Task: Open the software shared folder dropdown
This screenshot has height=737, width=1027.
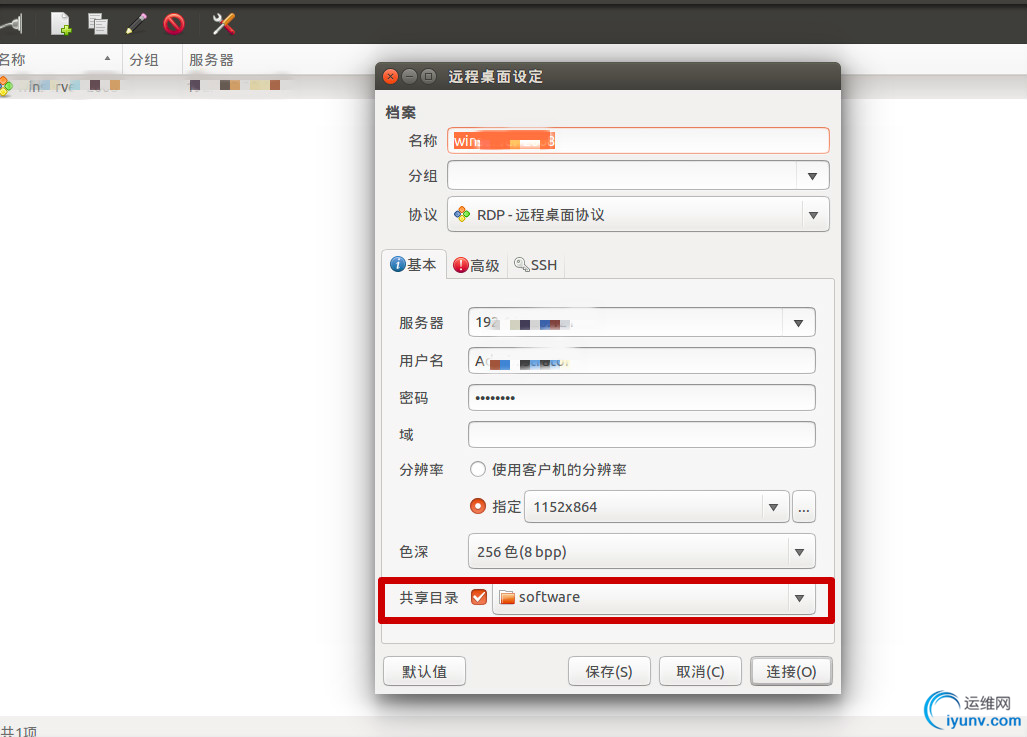Action: point(653,597)
